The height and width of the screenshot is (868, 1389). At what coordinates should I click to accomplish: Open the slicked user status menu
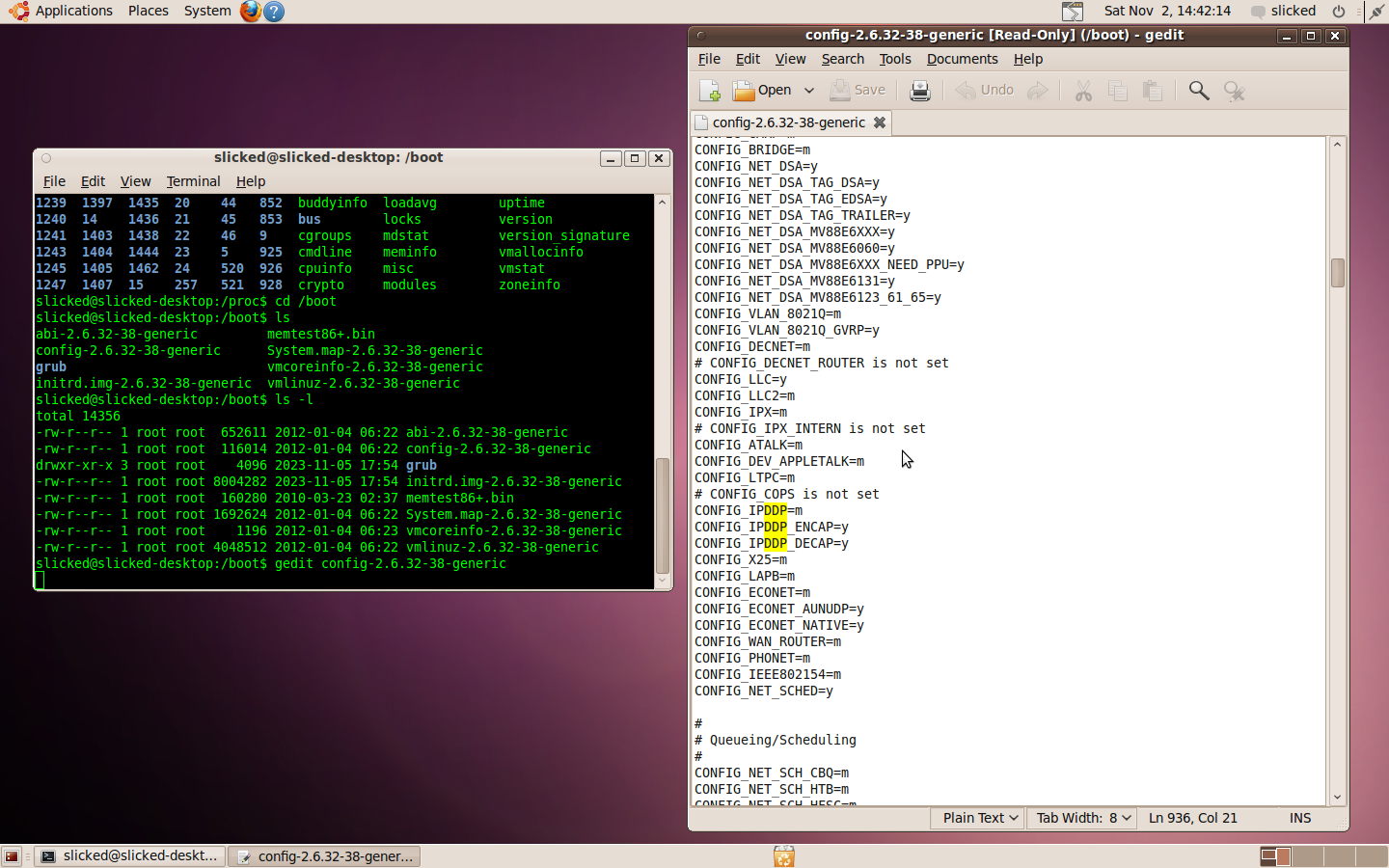click(x=1284, y=11)
